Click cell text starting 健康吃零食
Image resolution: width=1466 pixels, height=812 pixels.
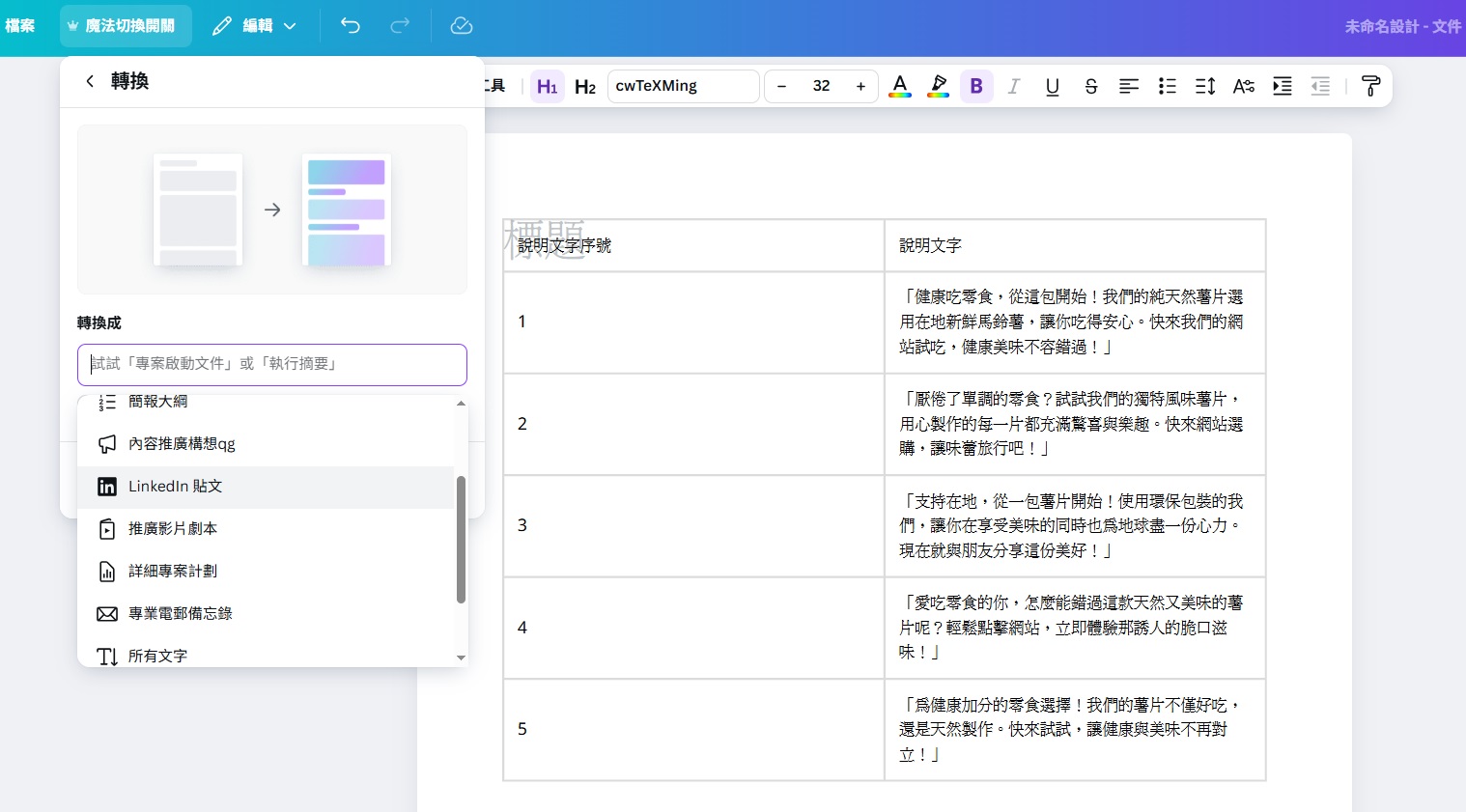pos(1071,322)
